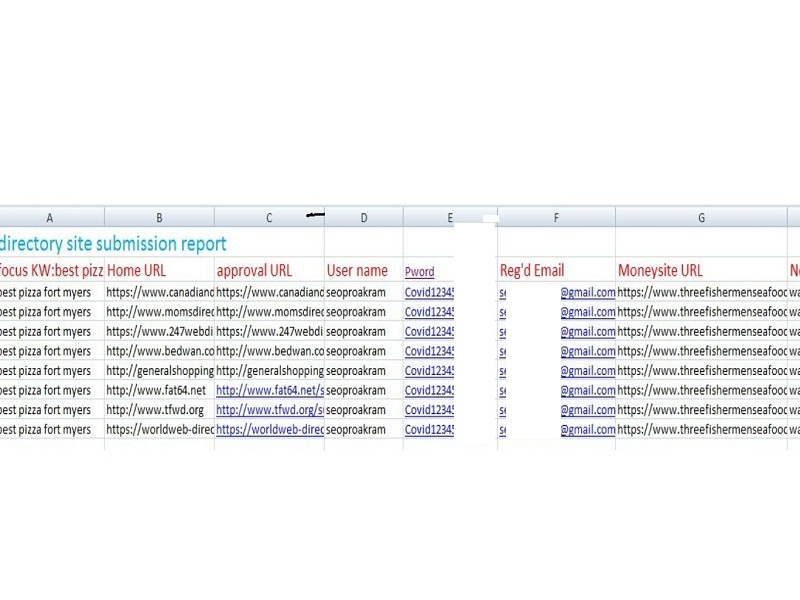Click Covid12345 link in the worldweb-direc row
This screenshot has height=600, width=800.
[429, 430]
